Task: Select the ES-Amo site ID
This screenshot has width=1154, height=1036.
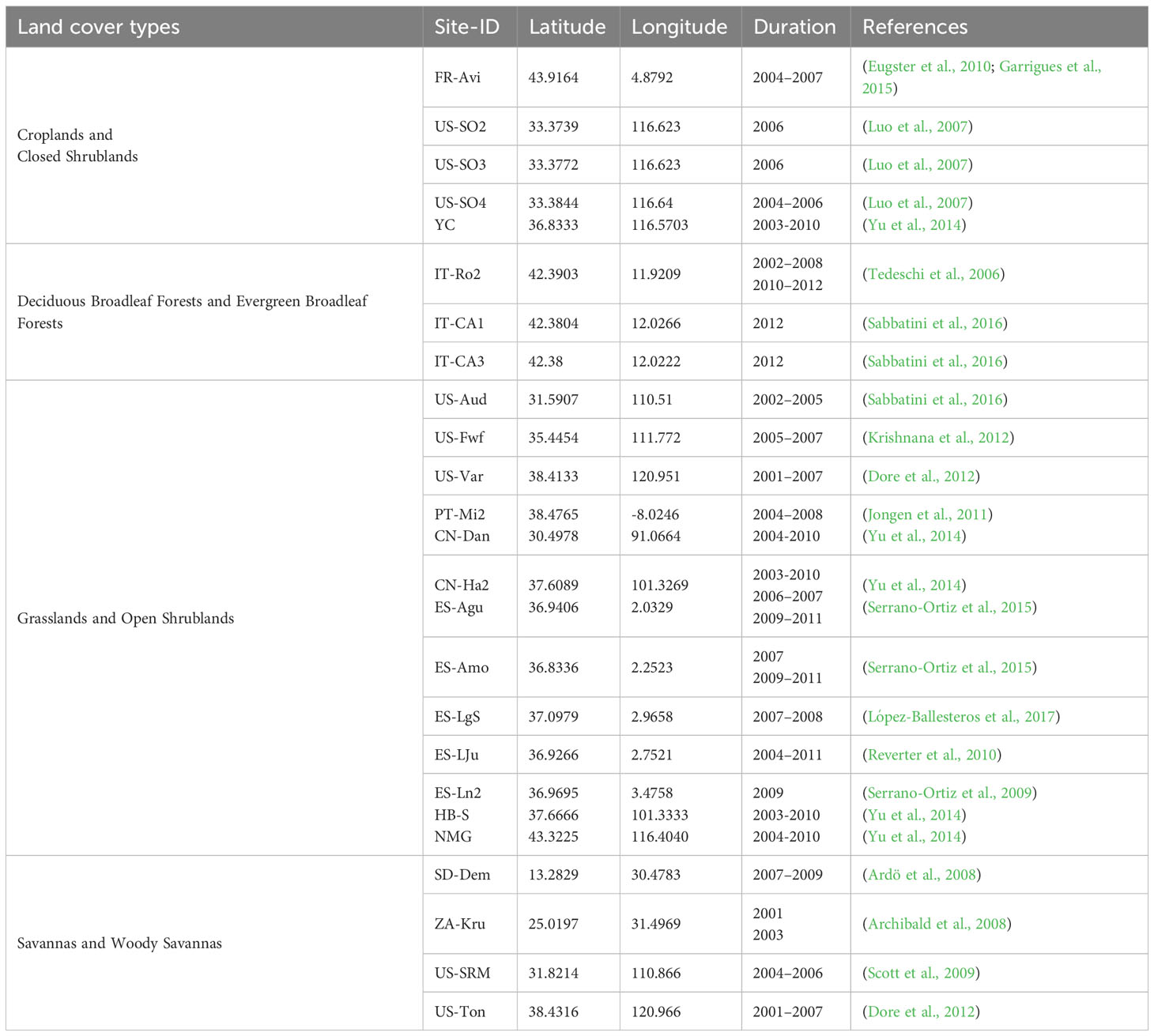Action: (x=462, y=668)
